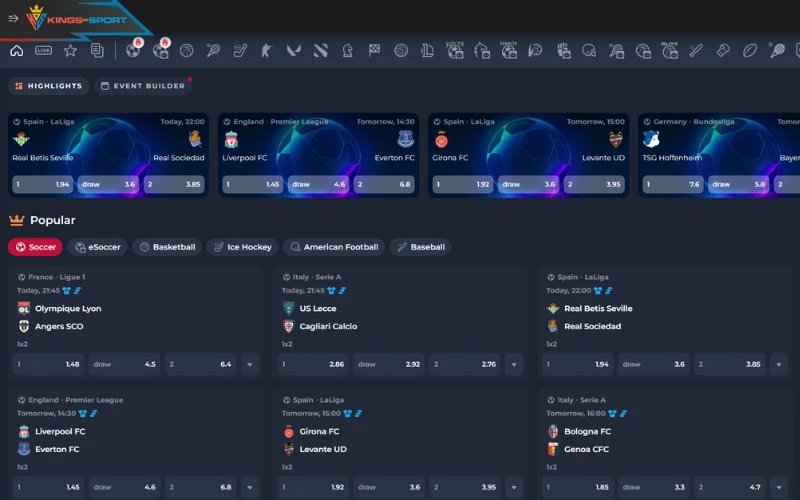This screenshot has height=500, width=800.
Task: Select the futsal ball icon
Action: pos(535,51)
